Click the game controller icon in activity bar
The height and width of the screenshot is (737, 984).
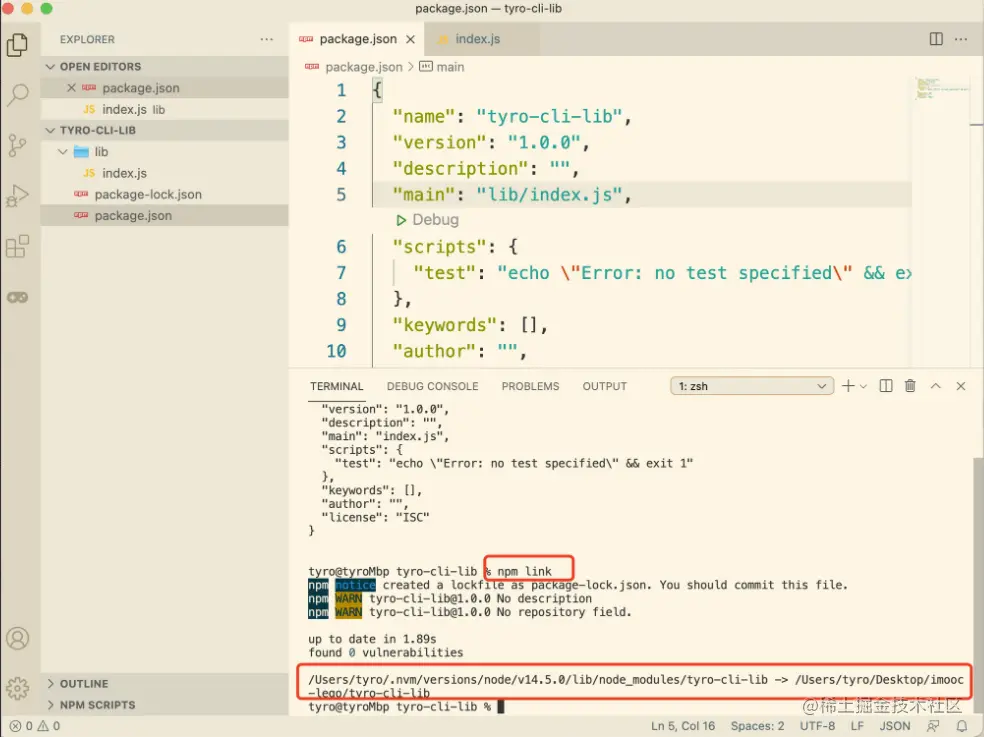point(18,297)
